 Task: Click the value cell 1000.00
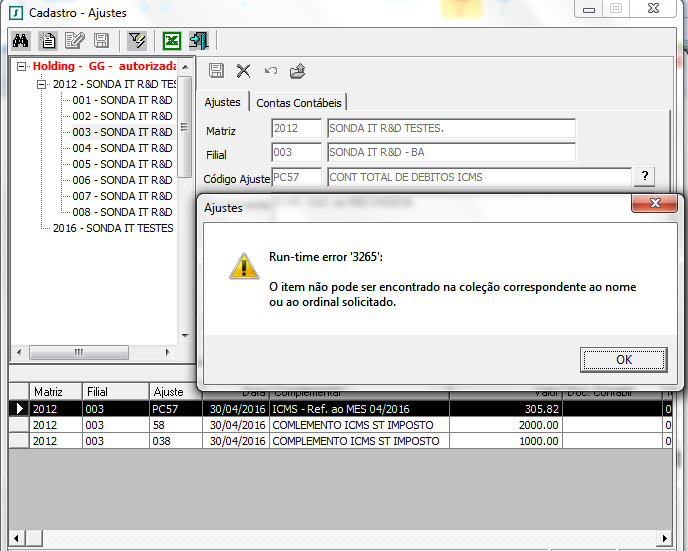coord(506,441)
